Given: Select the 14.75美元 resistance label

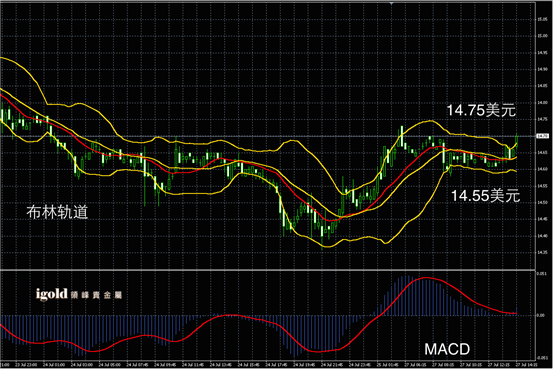Looking at the screenshot, I should 481,110.
